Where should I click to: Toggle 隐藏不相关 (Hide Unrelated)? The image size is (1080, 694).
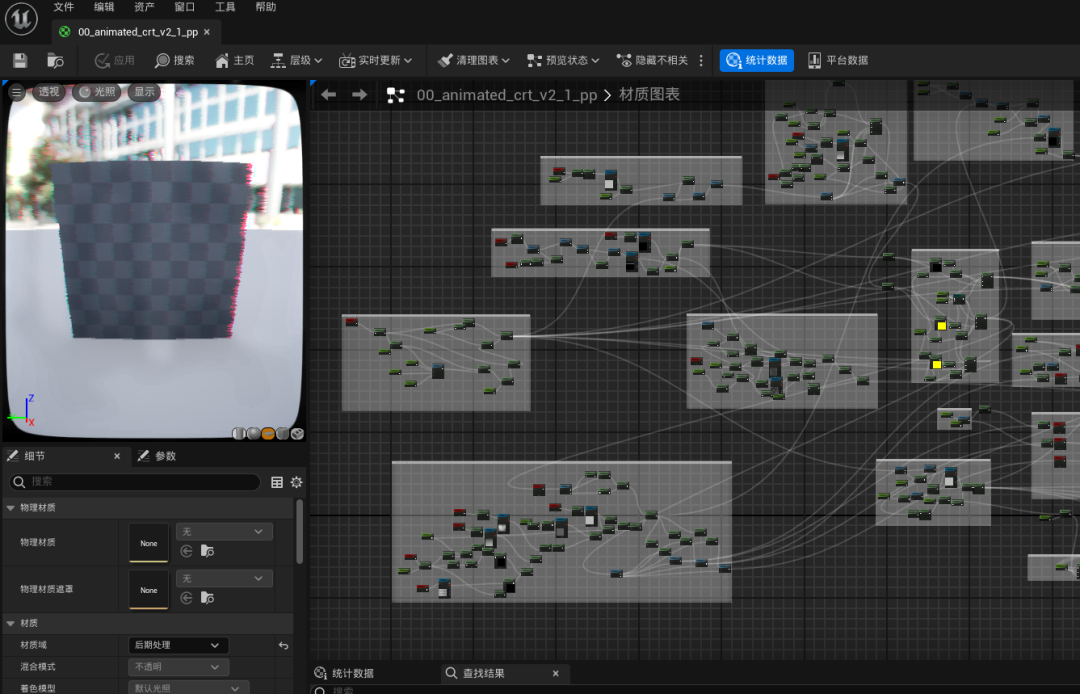click(x=652, y=61)
